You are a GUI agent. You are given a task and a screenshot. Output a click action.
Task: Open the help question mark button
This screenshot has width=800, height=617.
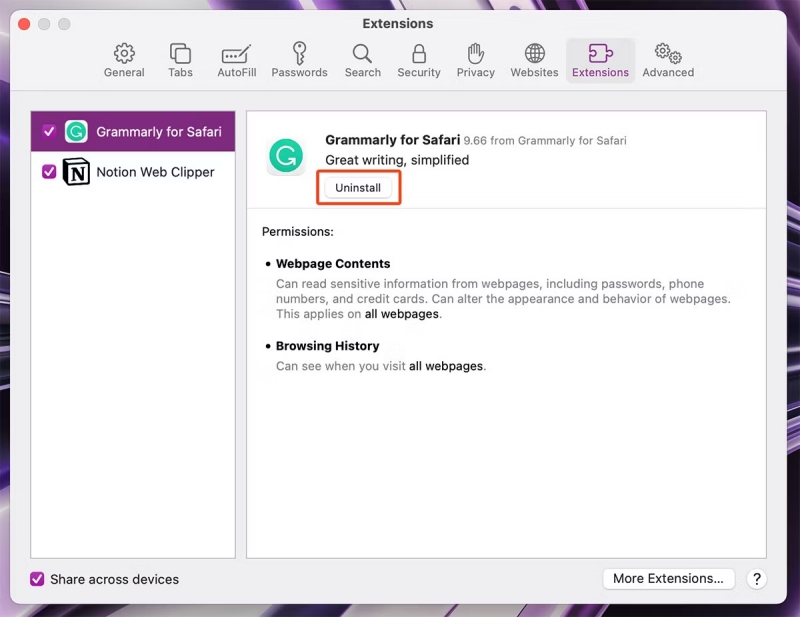757,579
